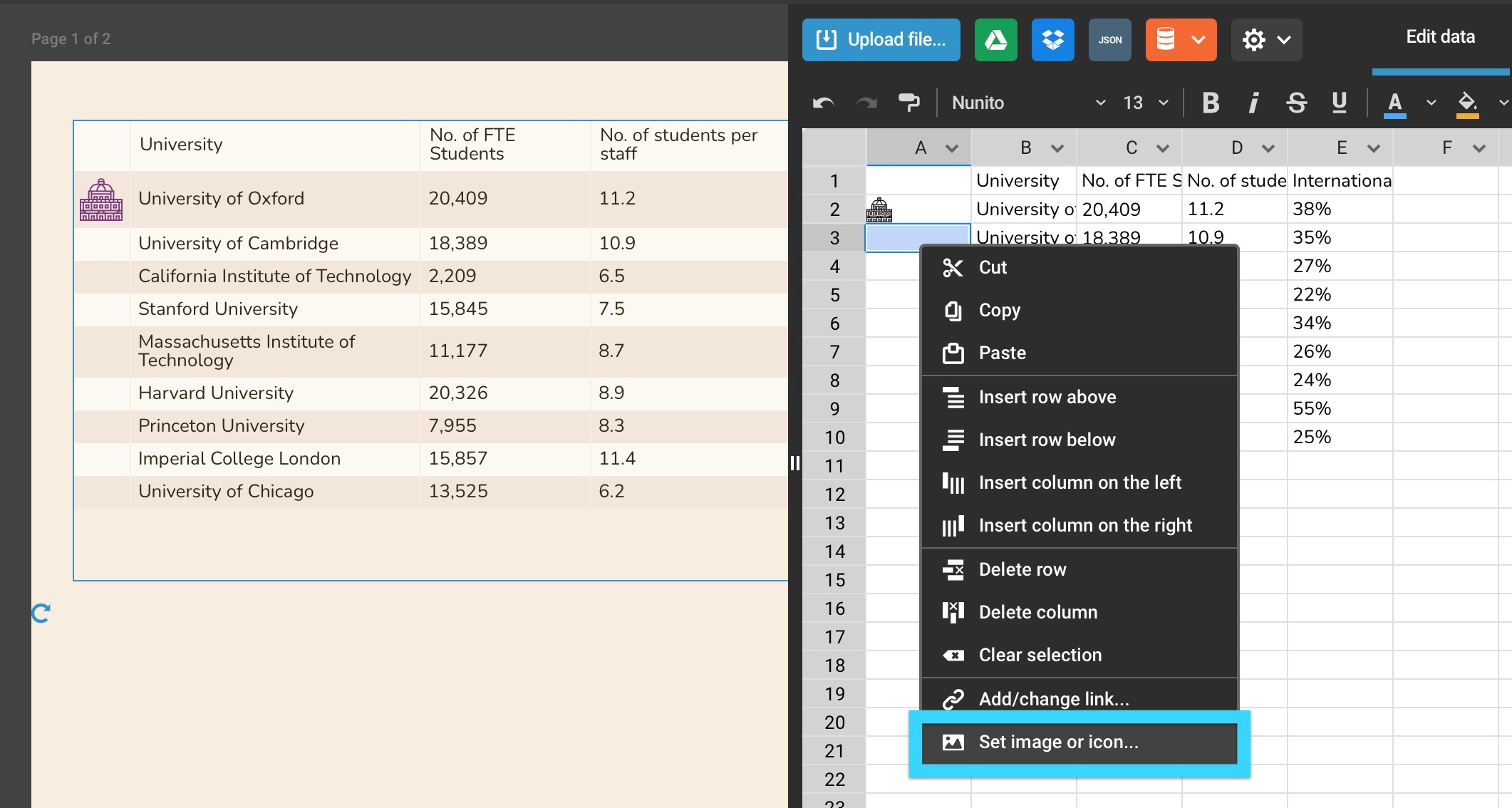Choose Paste from the context menu

(x=1079, y=353)
